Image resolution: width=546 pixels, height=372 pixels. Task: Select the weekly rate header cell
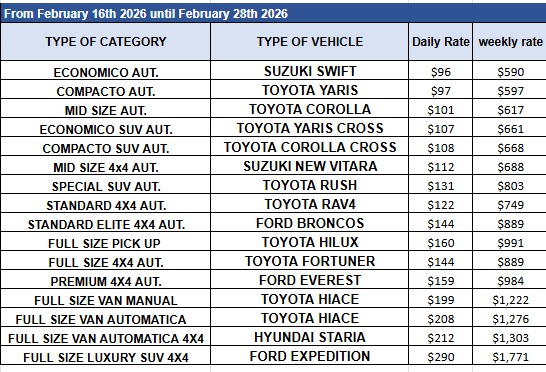510,42
